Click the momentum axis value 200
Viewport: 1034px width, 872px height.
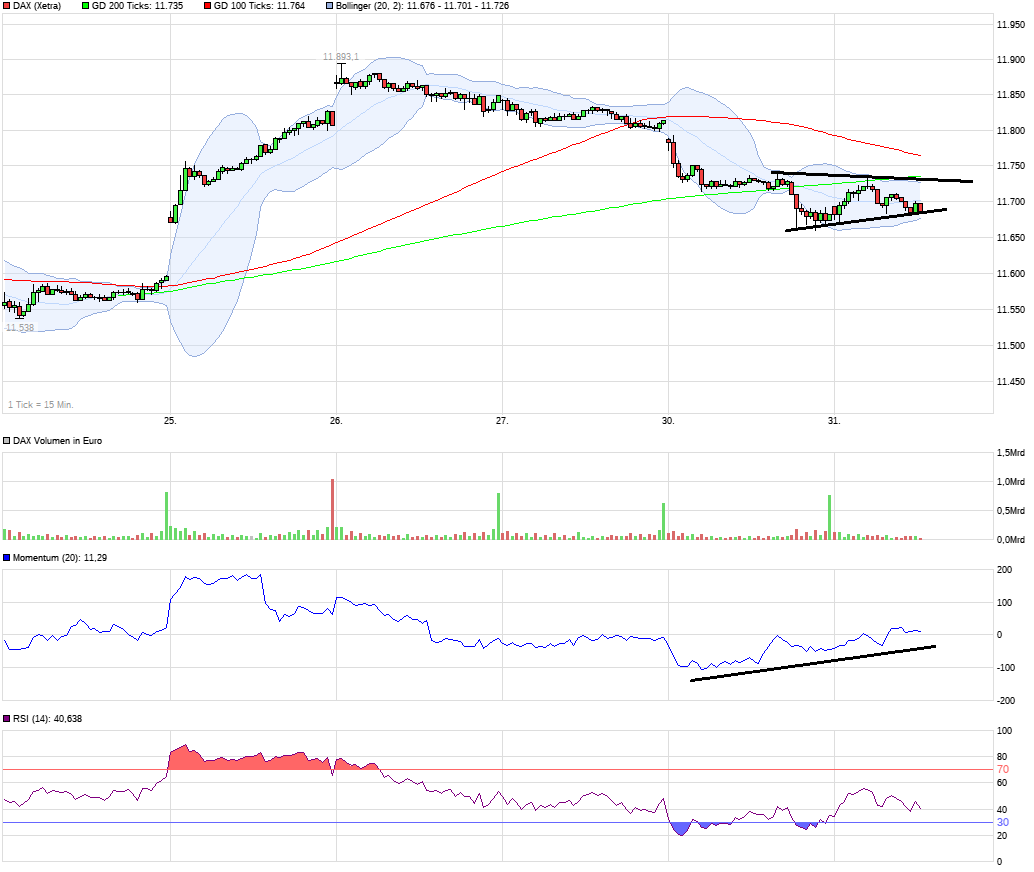[x=1004, y=570]
